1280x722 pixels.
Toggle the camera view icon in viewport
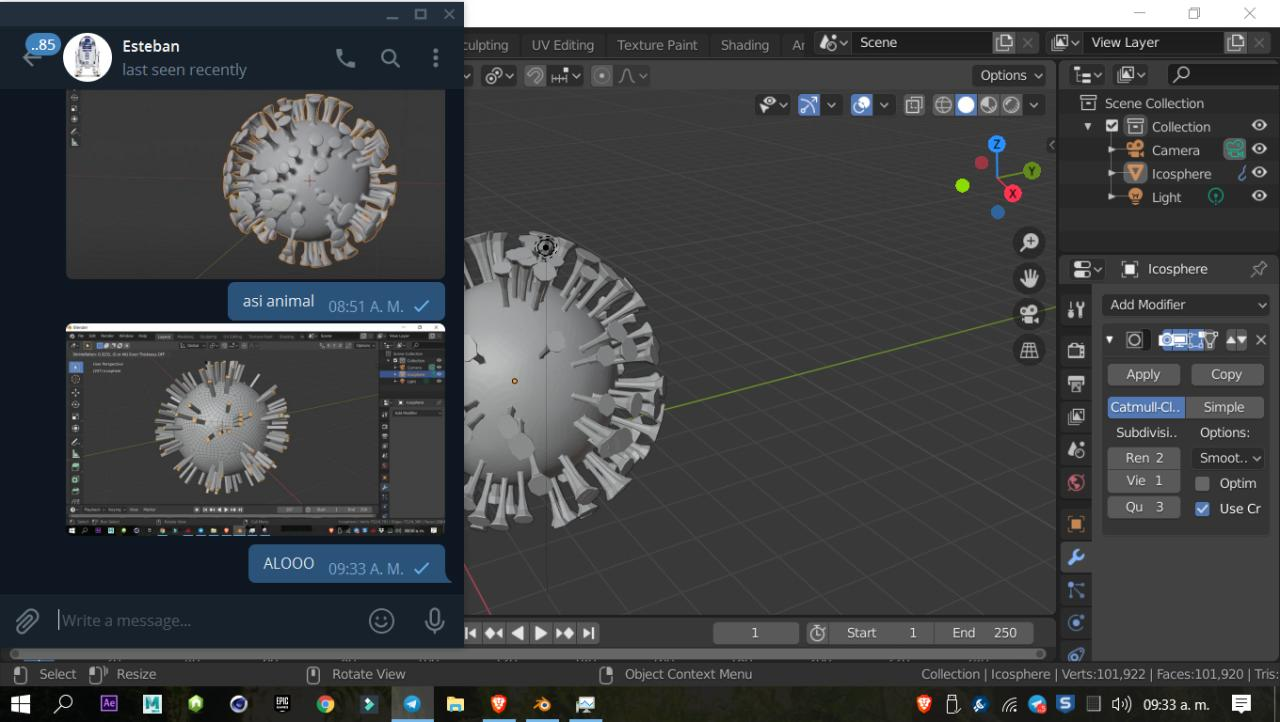(1028, 314)
